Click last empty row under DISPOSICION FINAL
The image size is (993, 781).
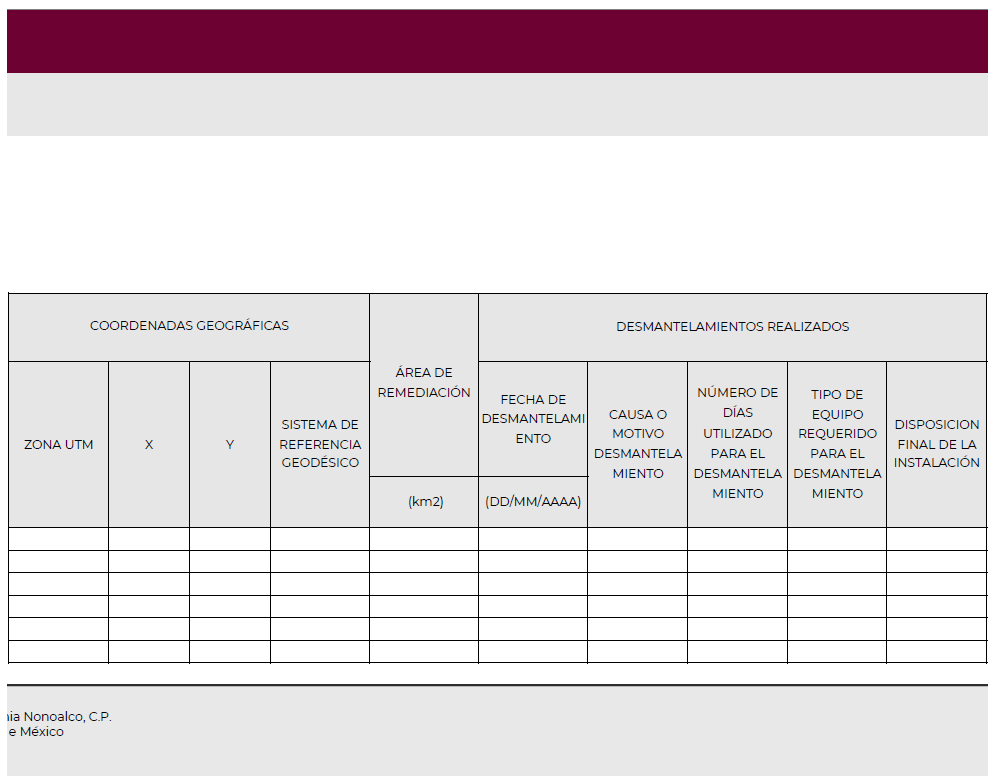pos(936,652)
